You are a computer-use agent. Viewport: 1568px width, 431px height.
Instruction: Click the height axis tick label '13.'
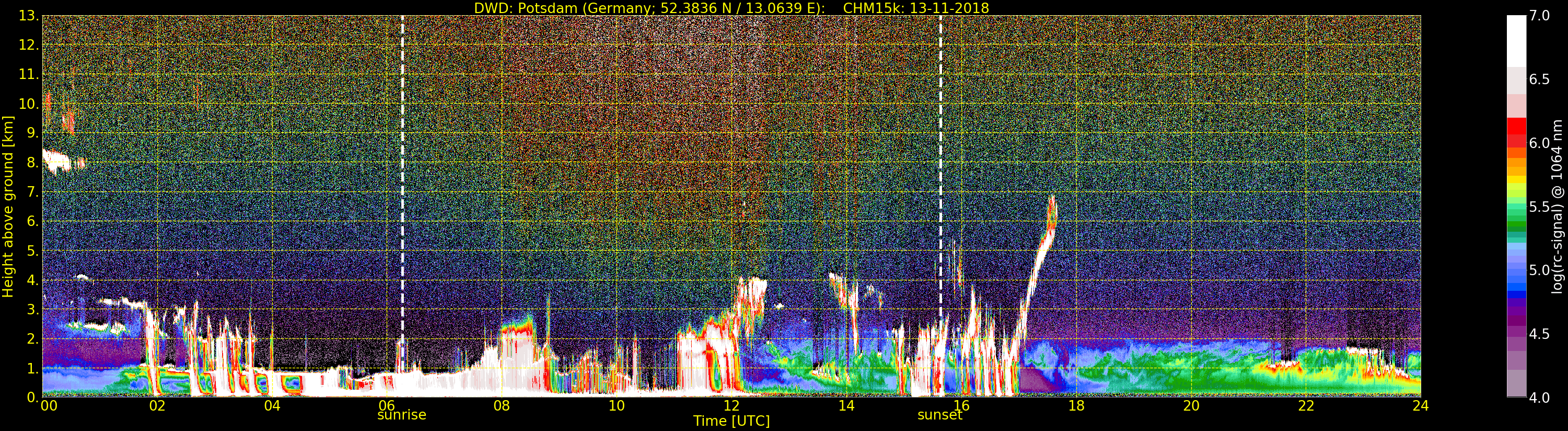[x=29, y=16]
